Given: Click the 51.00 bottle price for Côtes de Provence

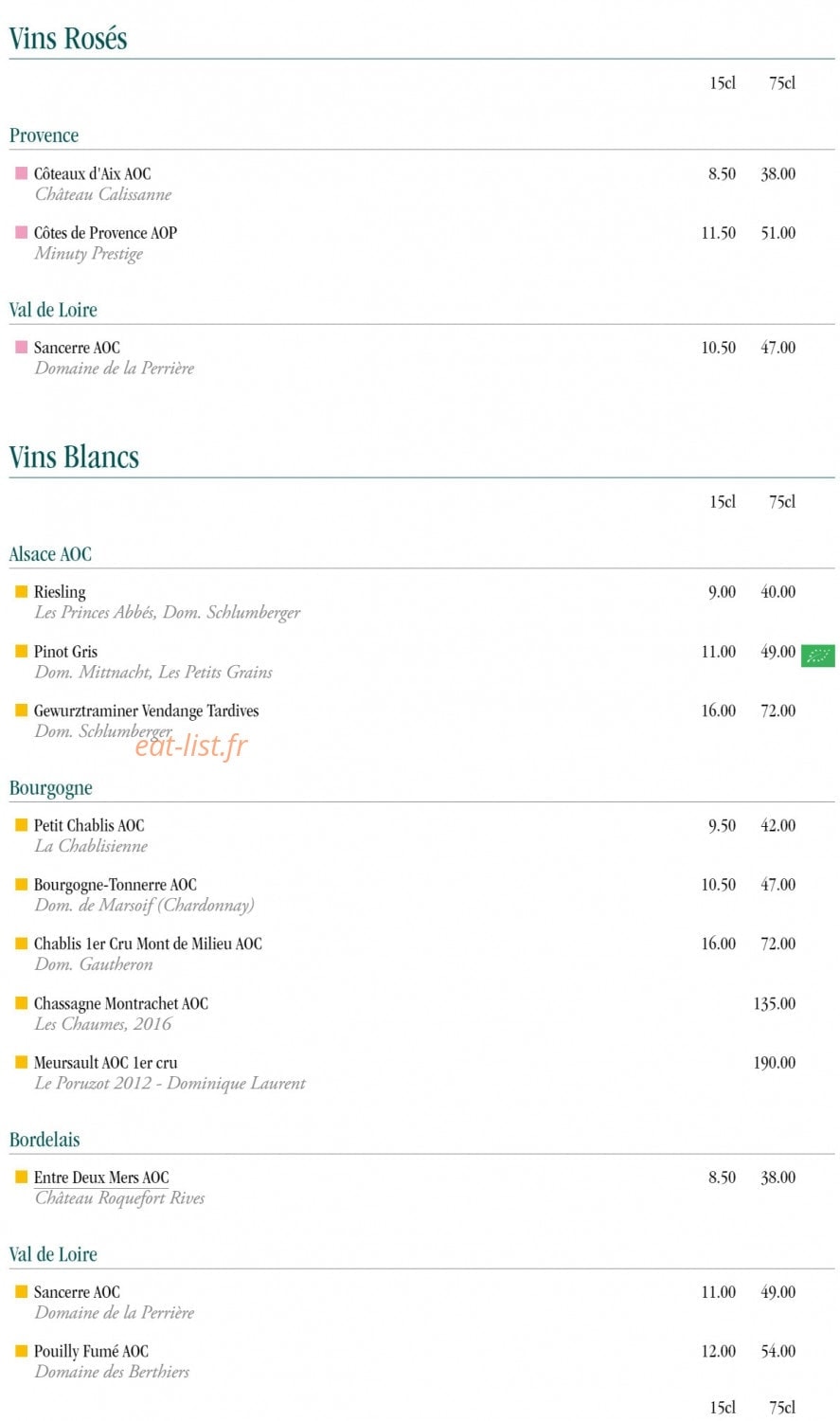Looking at the screenshot, I should 778,232.
